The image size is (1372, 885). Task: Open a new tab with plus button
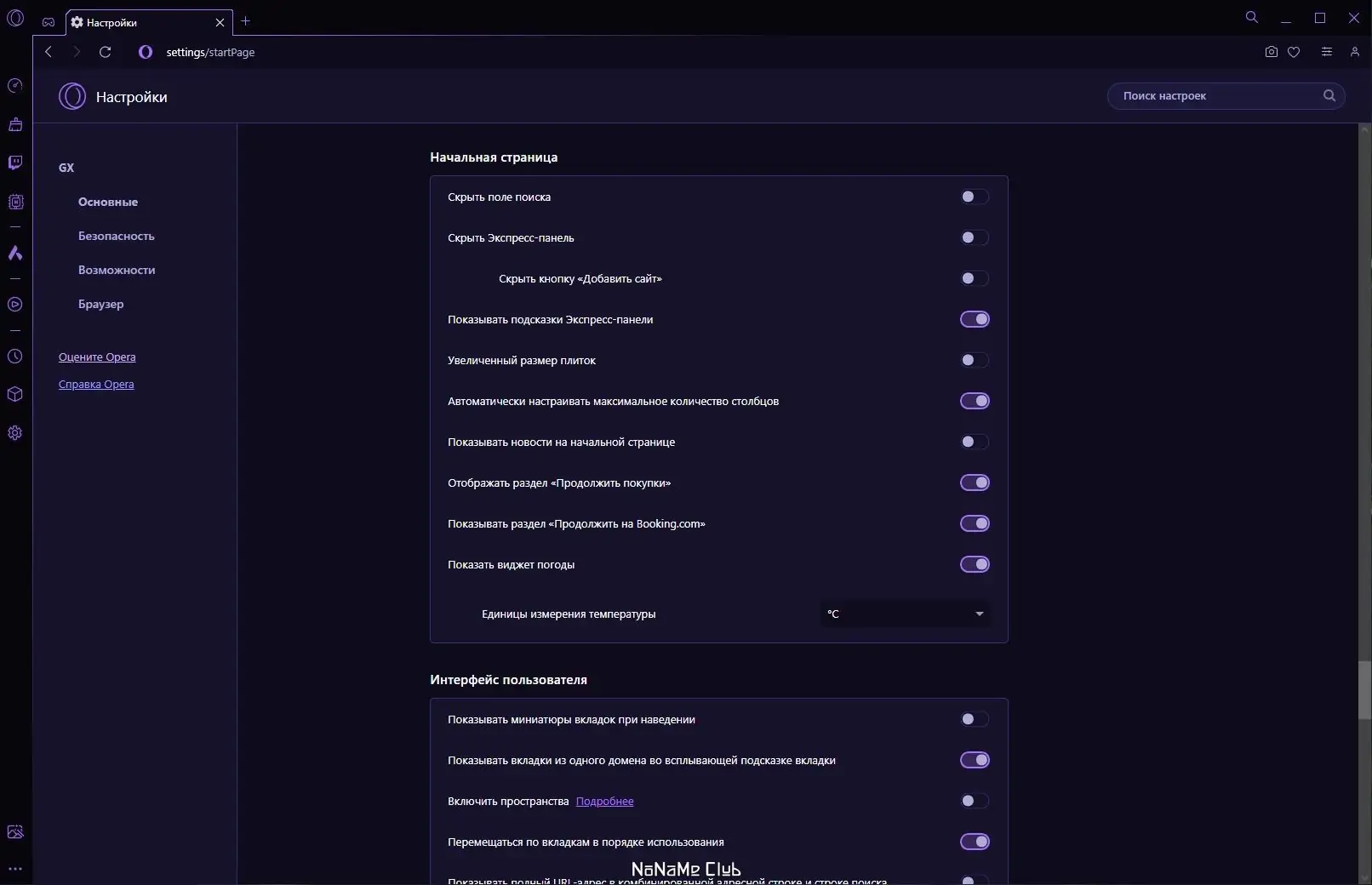coord(246,21)
